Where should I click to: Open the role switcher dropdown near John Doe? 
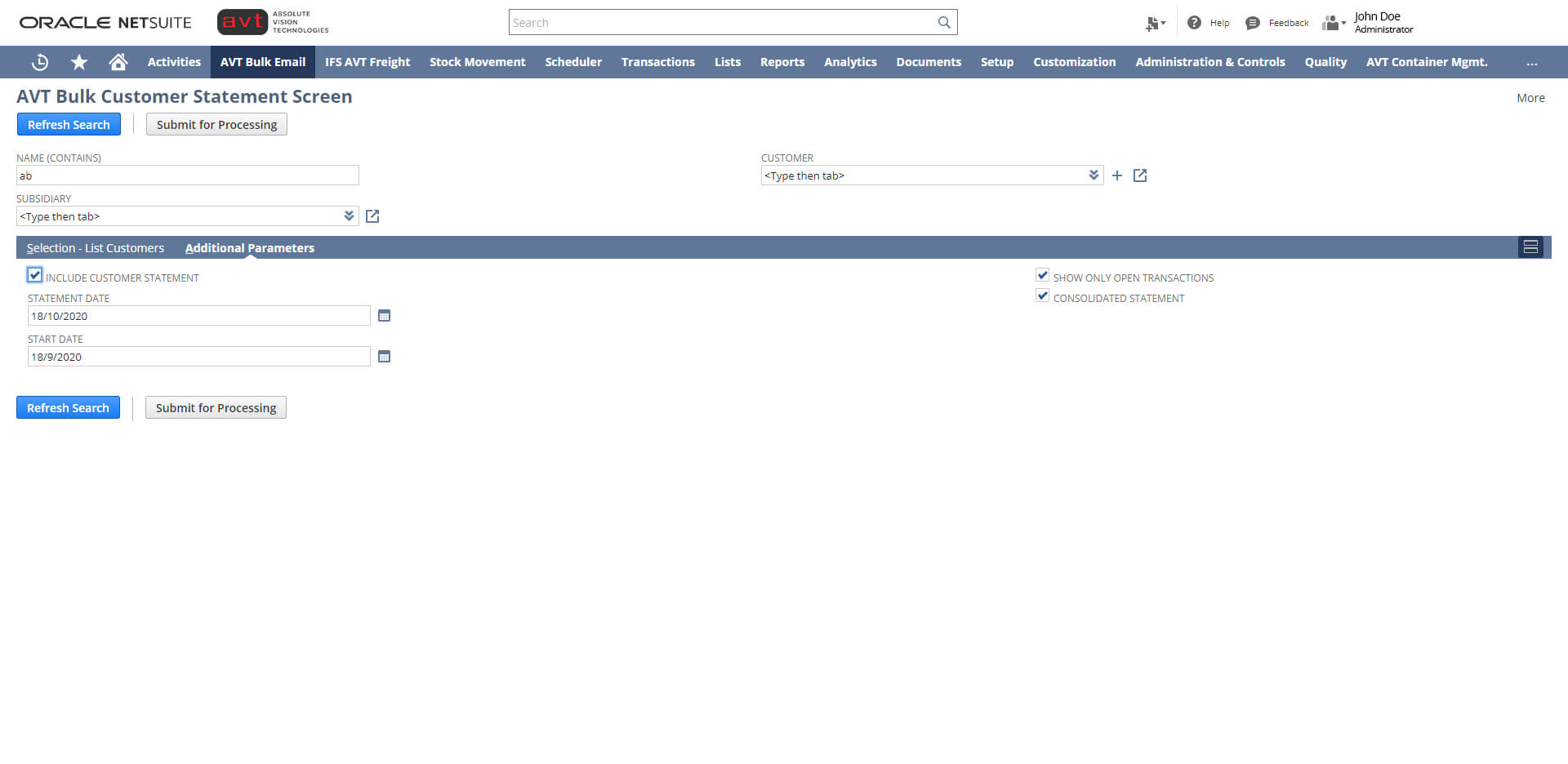(1333, 23)
